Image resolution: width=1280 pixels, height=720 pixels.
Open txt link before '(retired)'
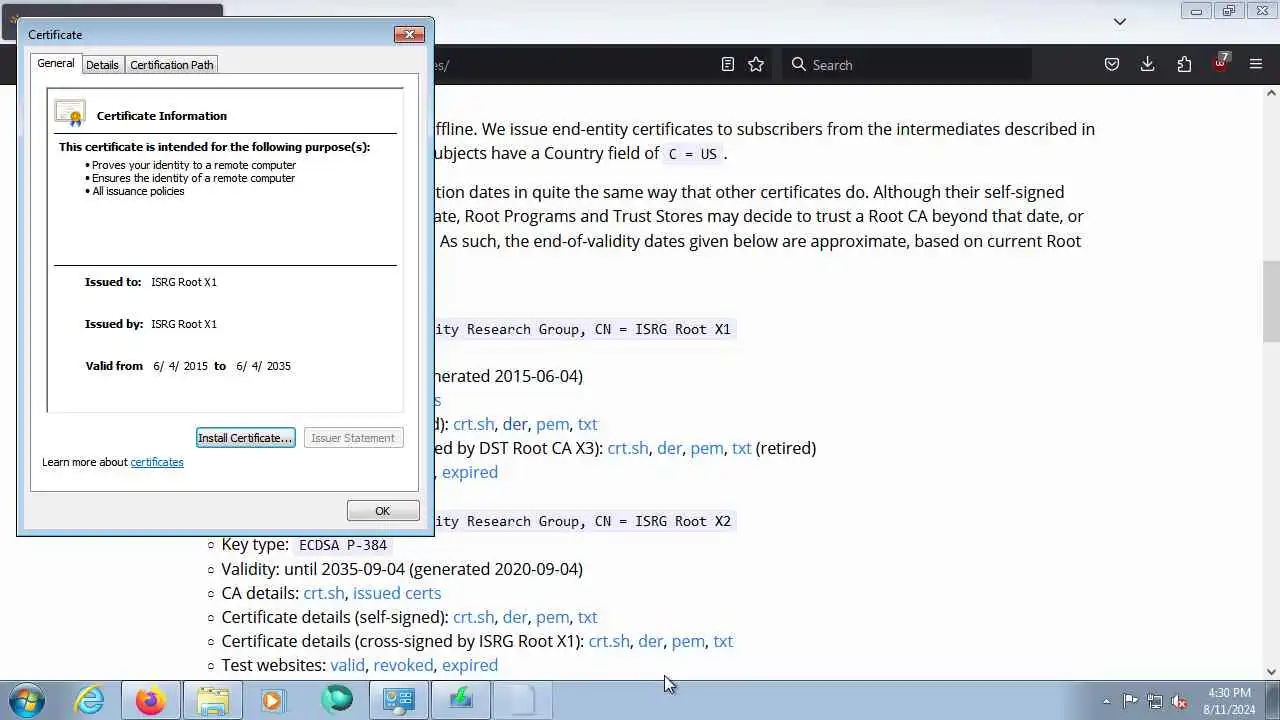[741, 448]
